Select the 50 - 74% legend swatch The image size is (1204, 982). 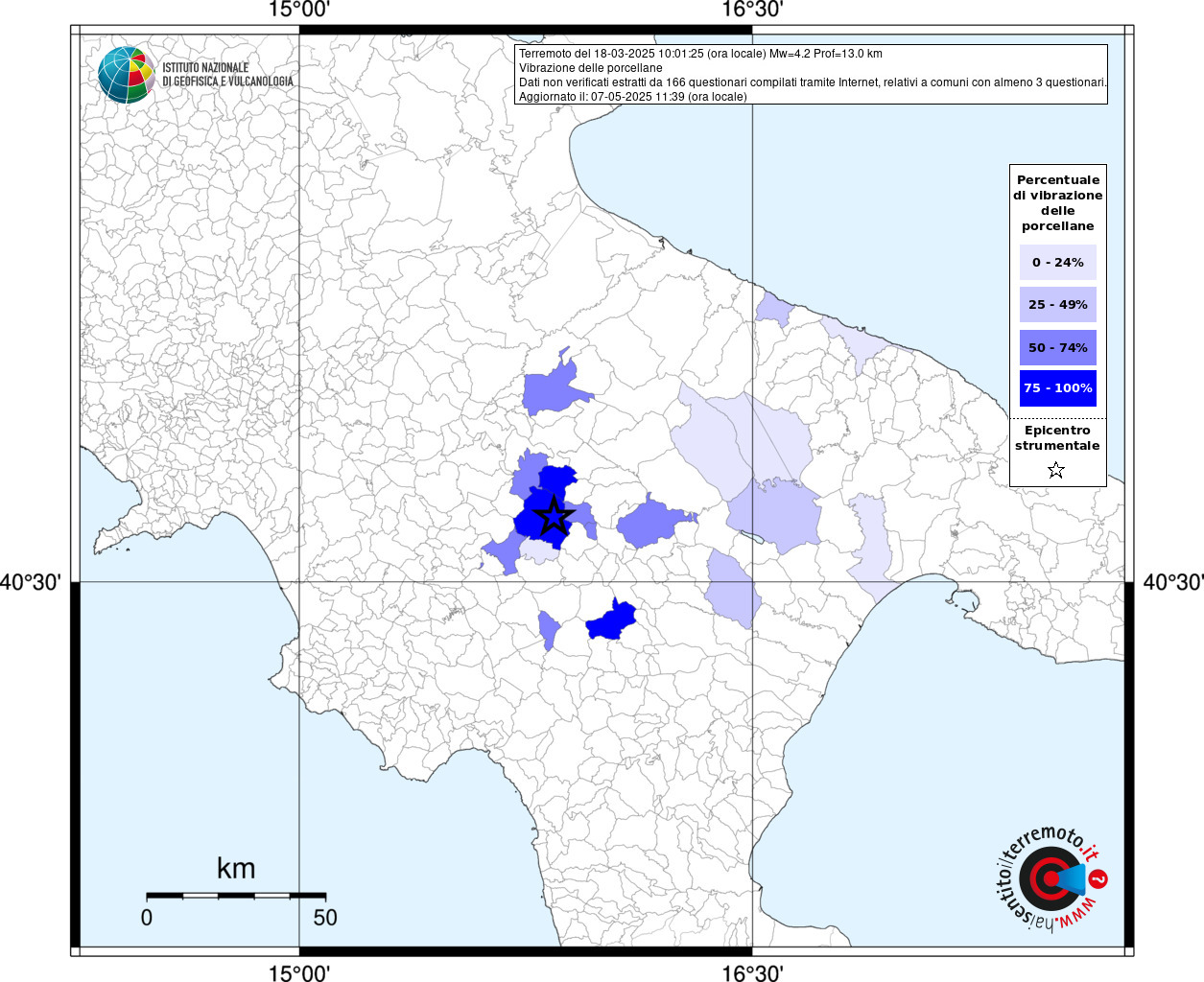(x=1057, y=347)
